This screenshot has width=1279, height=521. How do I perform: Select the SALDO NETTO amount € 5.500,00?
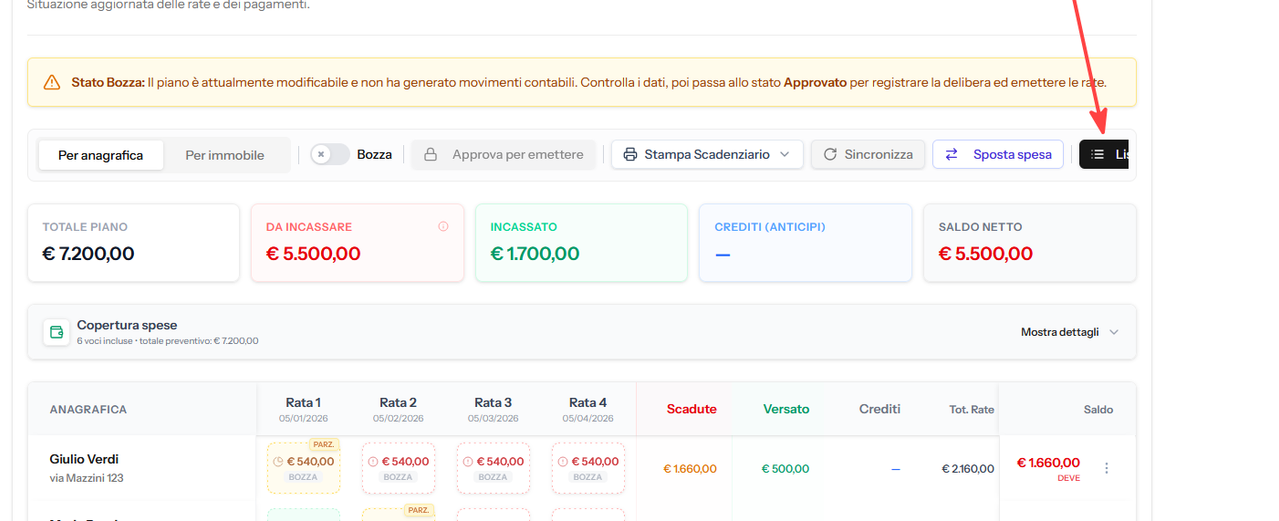tap(985, 254)
